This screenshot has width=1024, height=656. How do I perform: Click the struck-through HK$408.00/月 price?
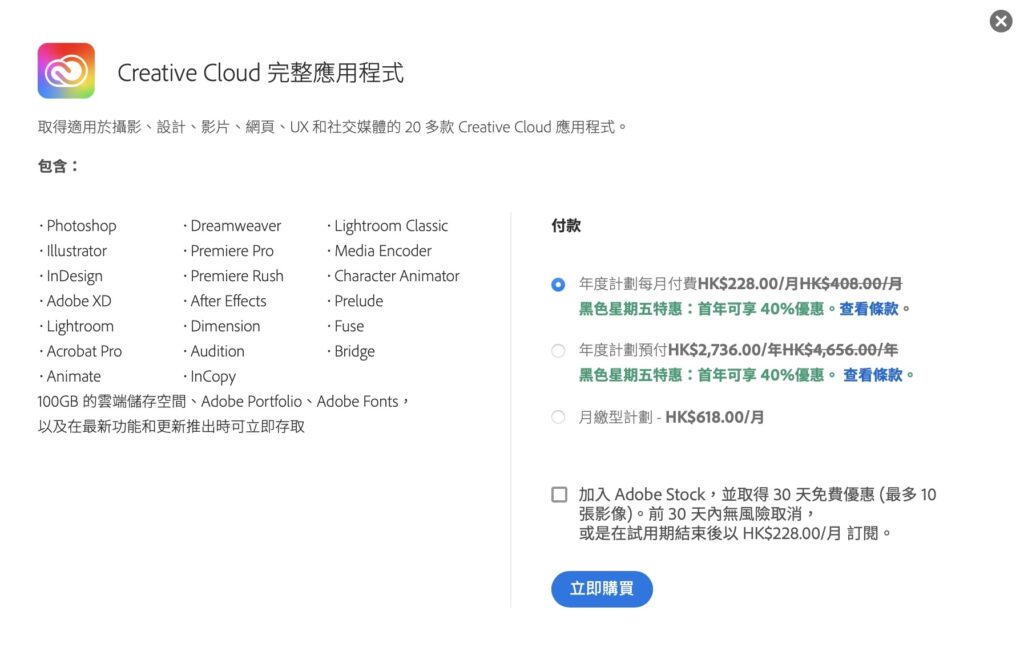coord(851,284)
